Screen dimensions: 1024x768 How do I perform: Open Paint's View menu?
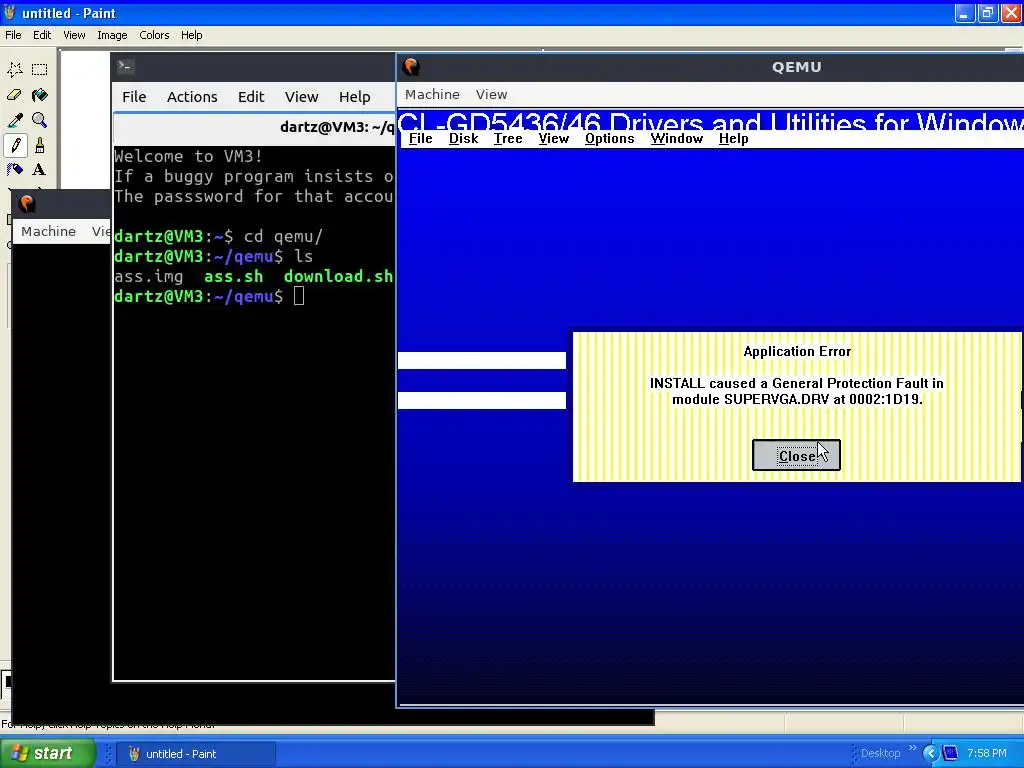74,35
